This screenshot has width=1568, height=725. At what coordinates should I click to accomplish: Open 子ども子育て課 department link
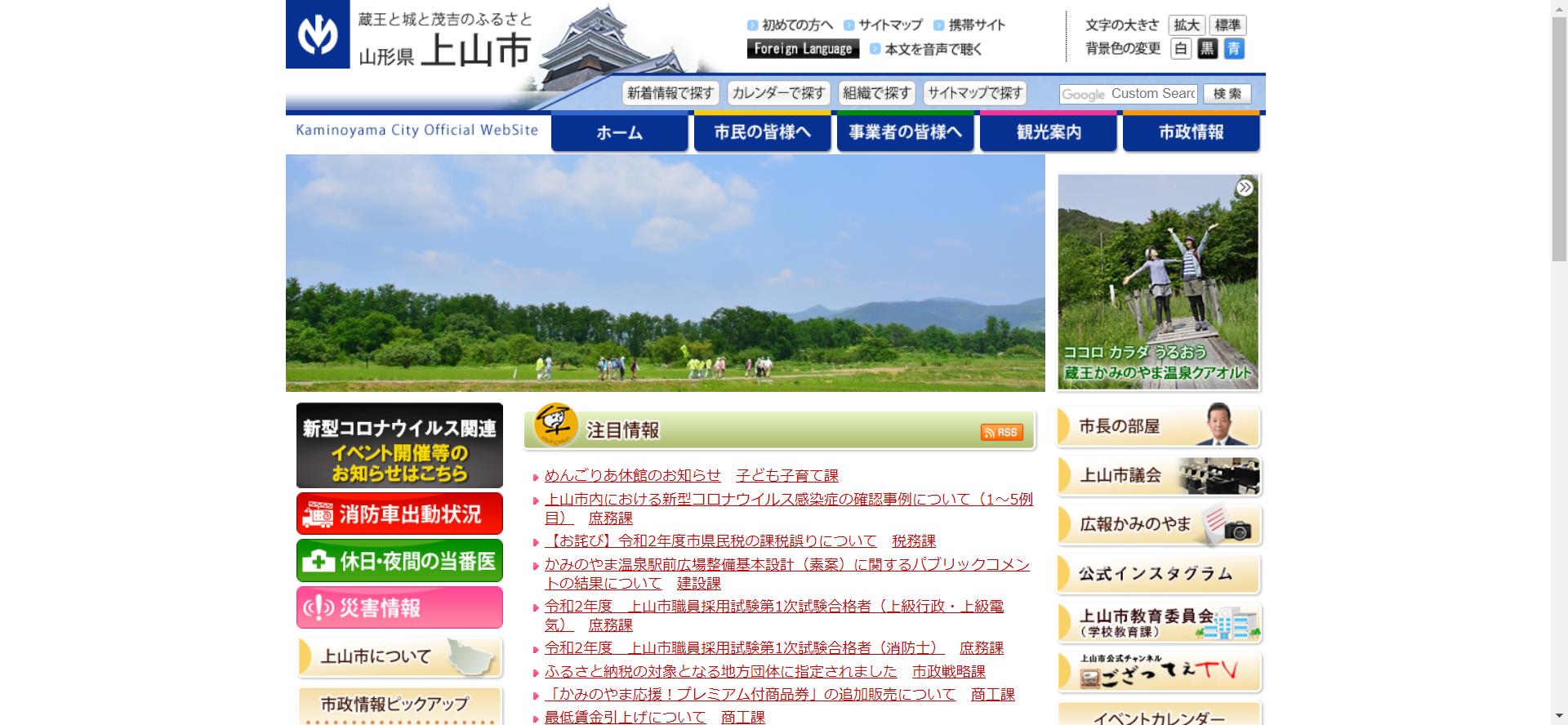click(787, 475)
